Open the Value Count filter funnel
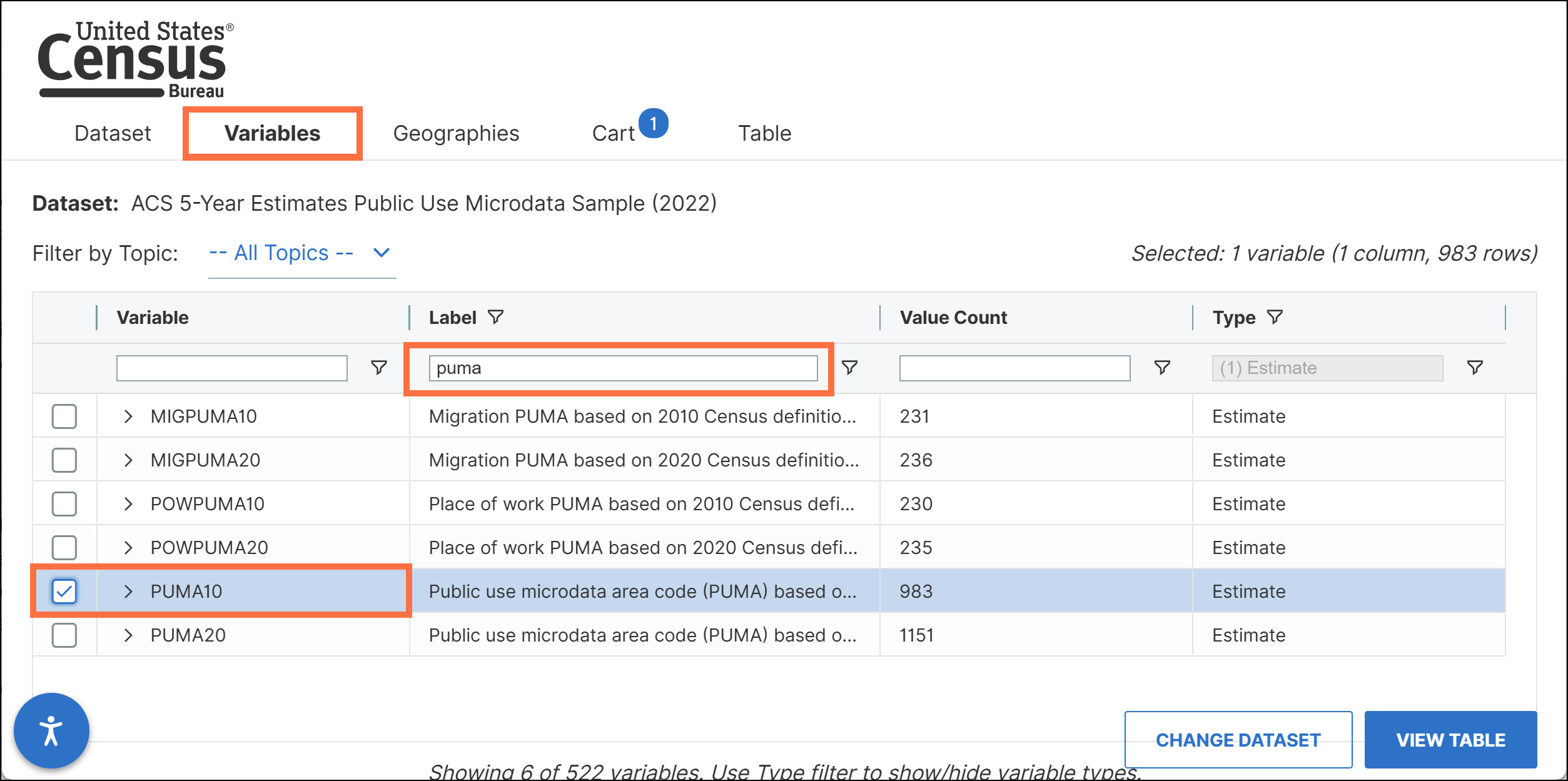The image size is (1568, 781). (x=1162, y=368)
